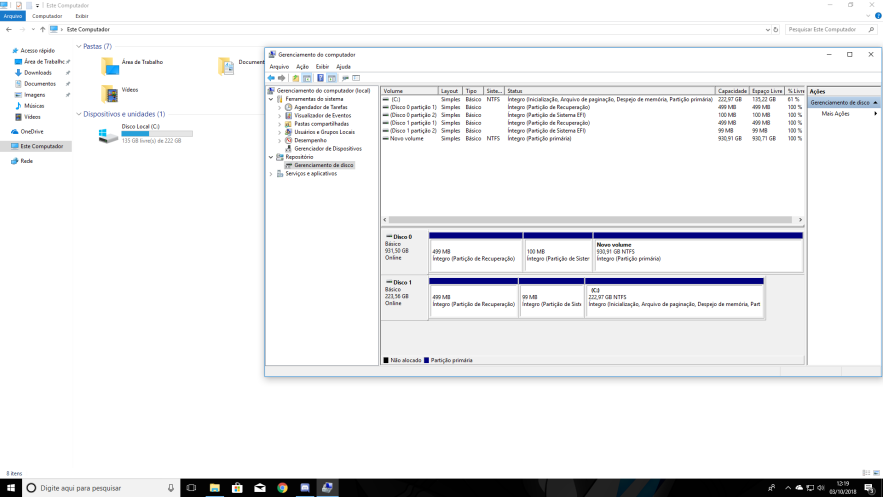Screen dimensions: 883x497
Task: Open Ajuda menu
Action: [344, 66]
